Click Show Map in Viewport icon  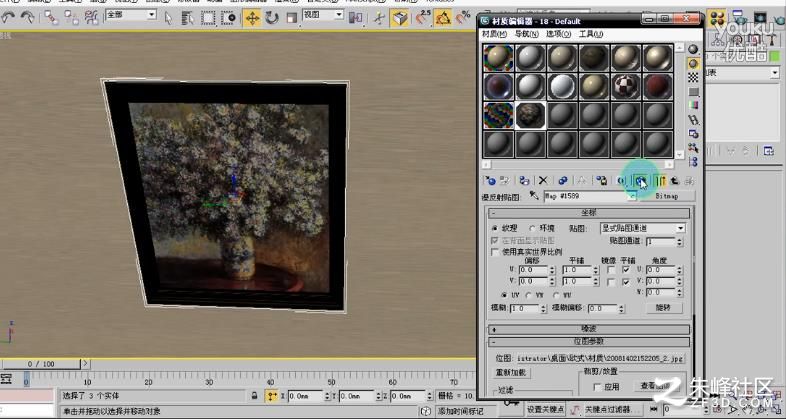coord(641,181)
